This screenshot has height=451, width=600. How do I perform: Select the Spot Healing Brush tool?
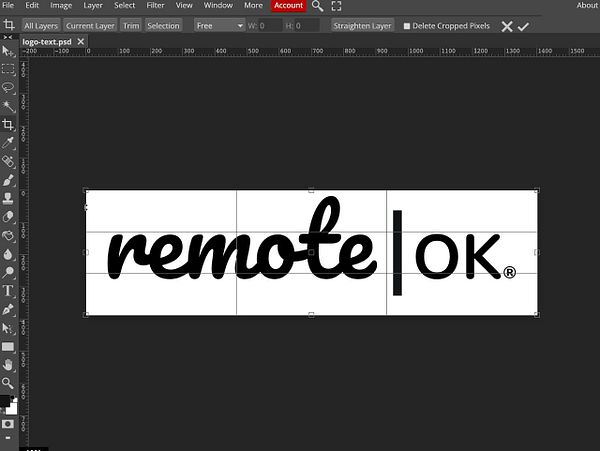tap(7, 161)
